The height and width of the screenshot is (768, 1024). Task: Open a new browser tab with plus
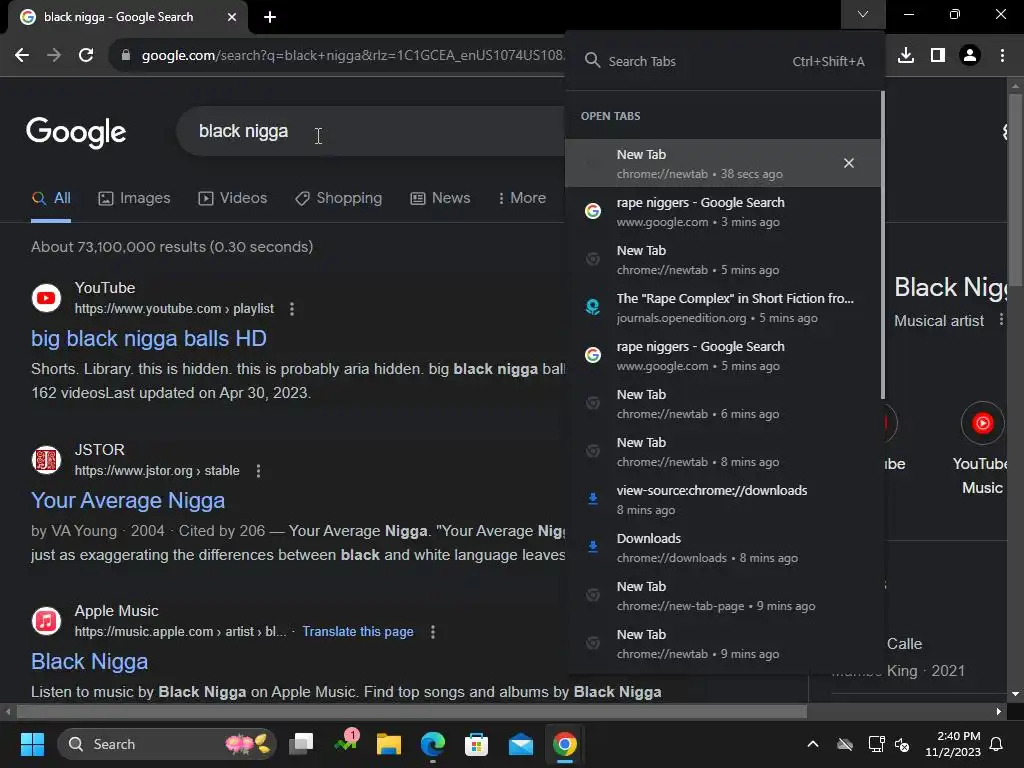270,17
